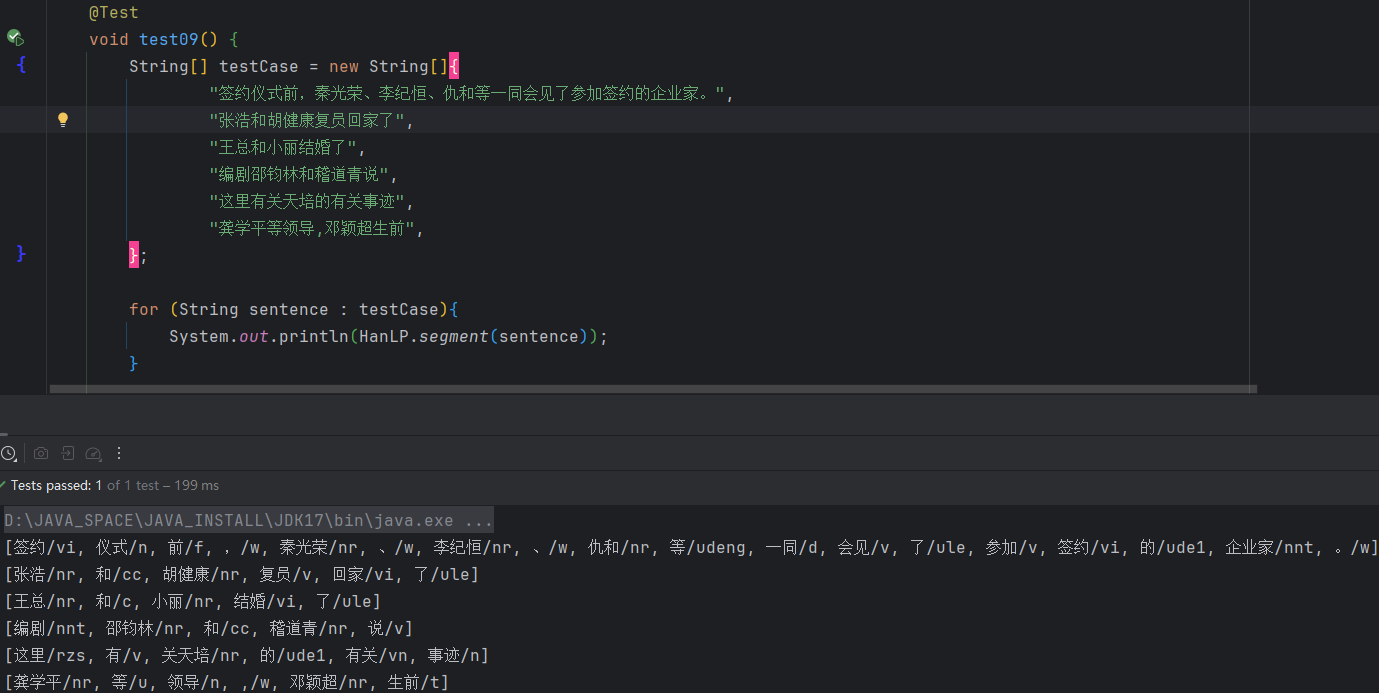Click the yellow light bulb quick-fix icon
This screenshot has height=693, width=1379.
[x=63, y=120]
